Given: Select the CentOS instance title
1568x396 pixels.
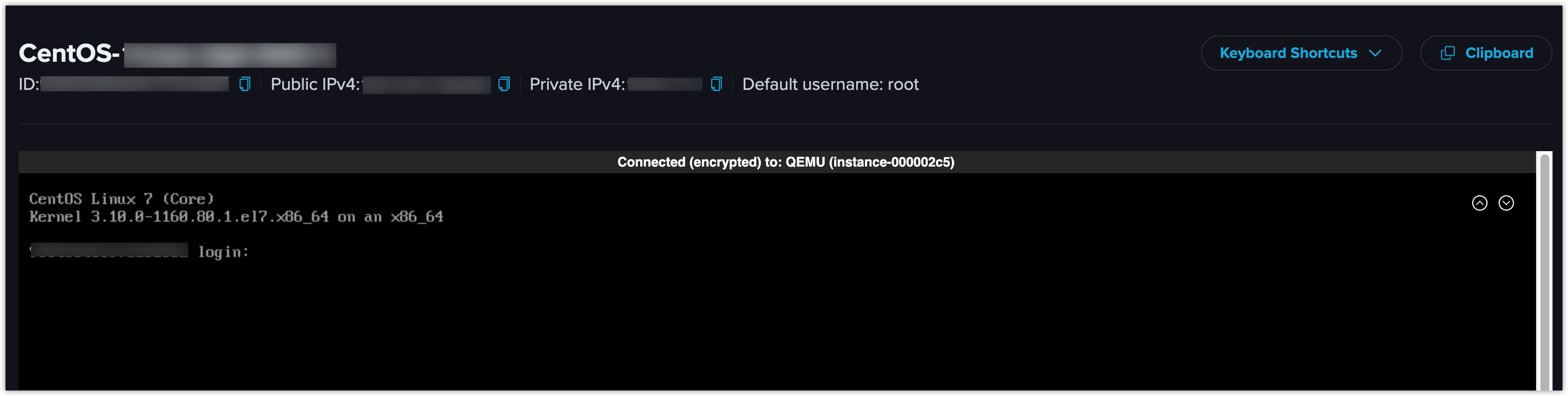Looking at the screenshot, I should 177,53.
